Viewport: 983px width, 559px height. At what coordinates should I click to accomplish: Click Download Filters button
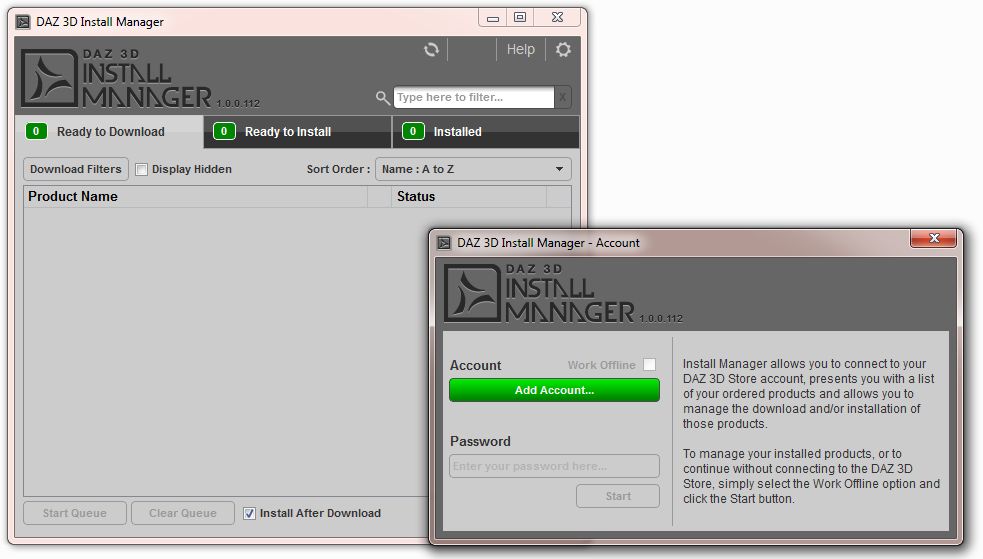click(x=76, y=169)
